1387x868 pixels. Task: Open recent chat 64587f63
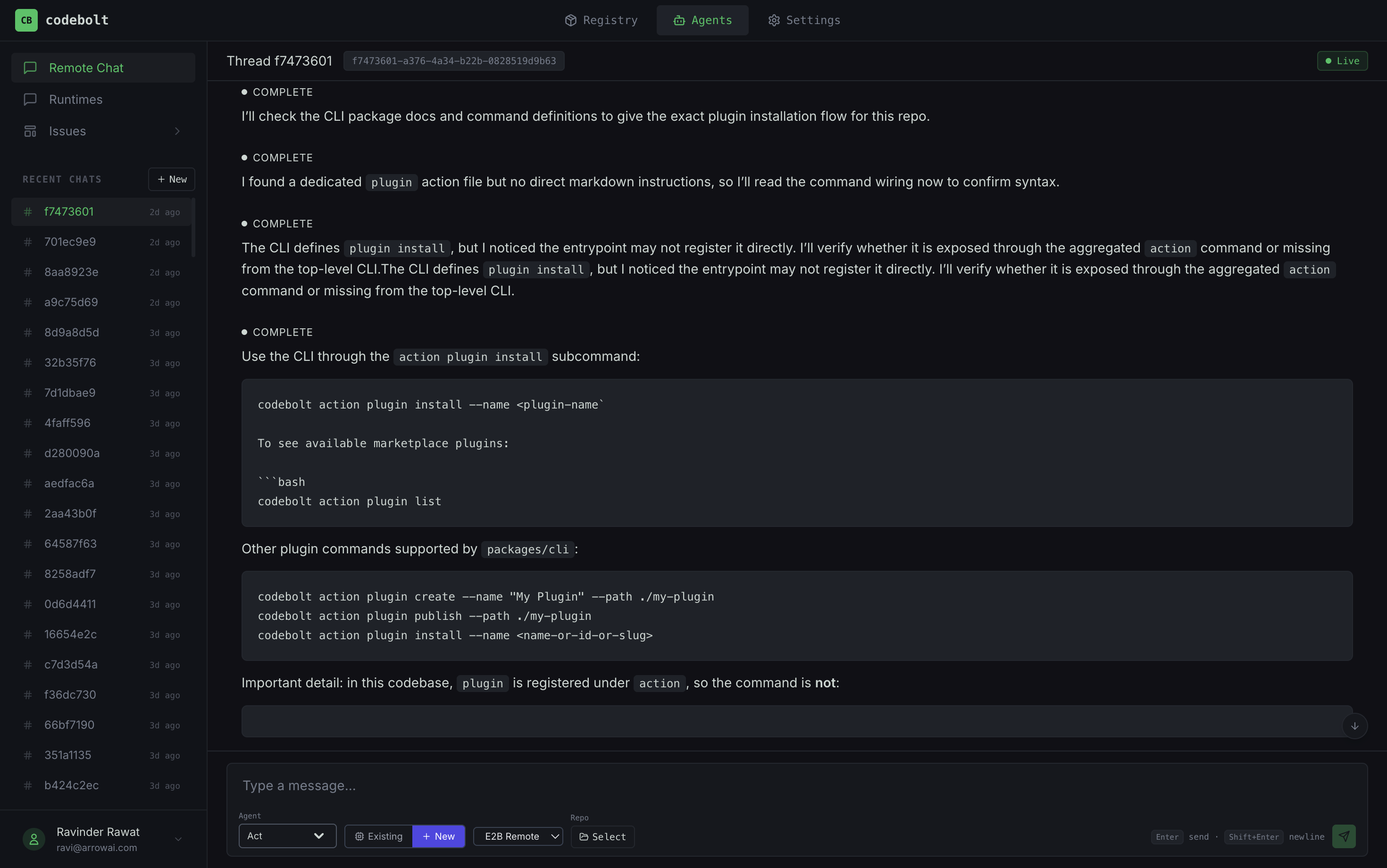(101, 543)
